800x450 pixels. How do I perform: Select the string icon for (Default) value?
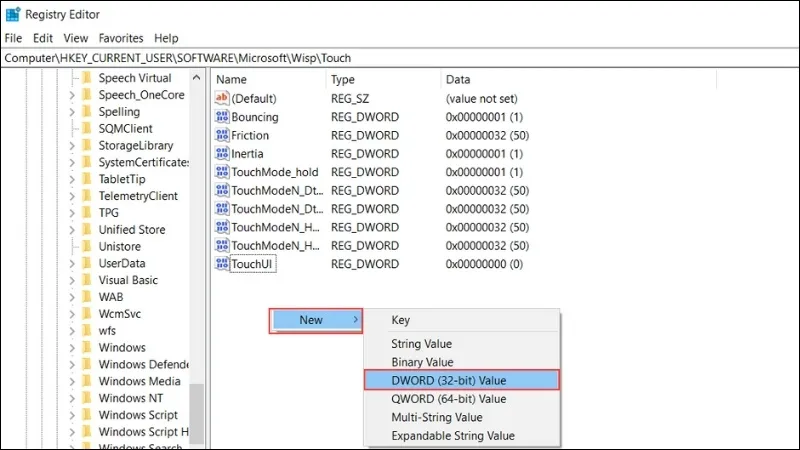[222, 99]
